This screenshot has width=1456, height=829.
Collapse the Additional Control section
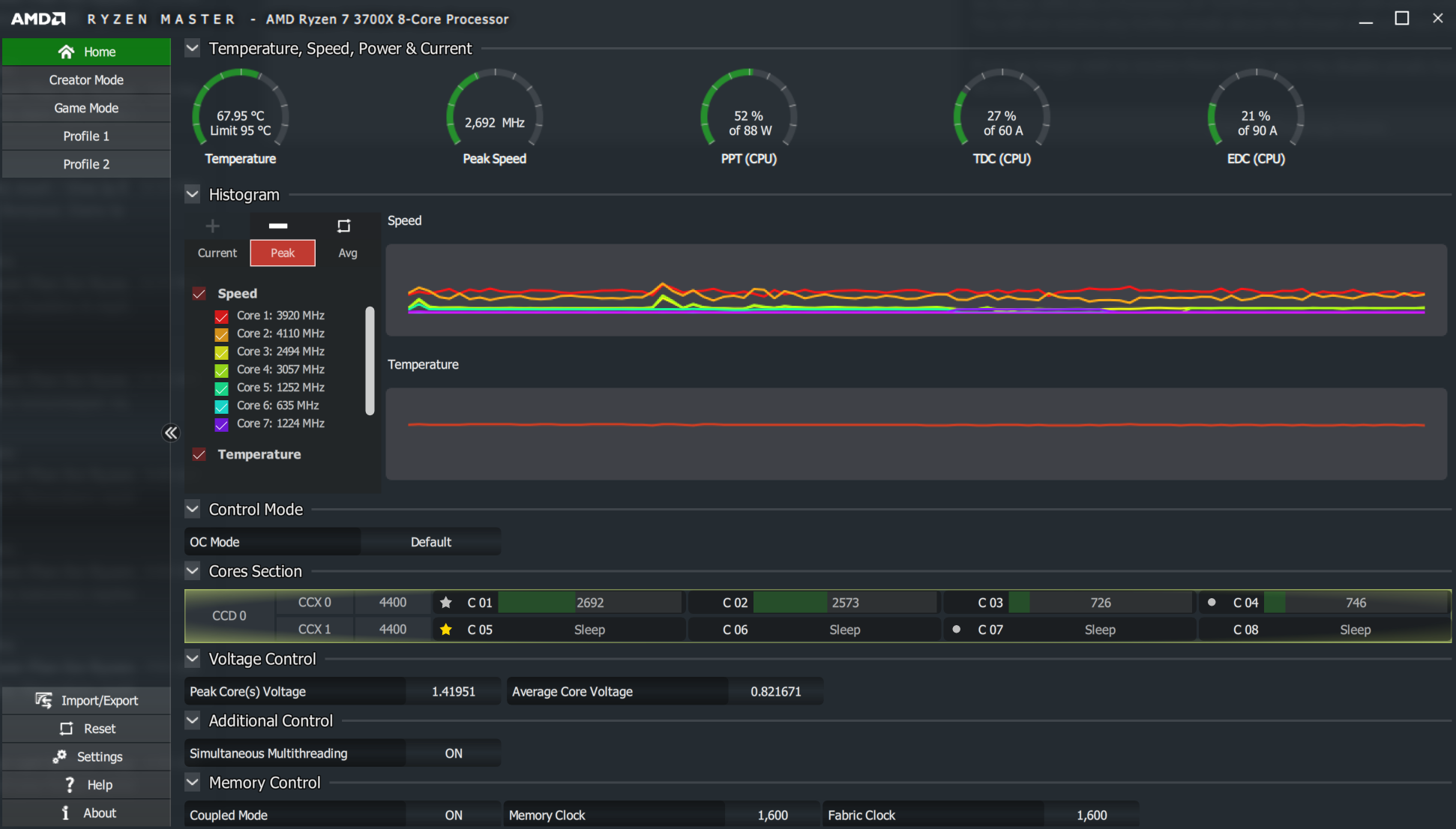pos(193,720)
